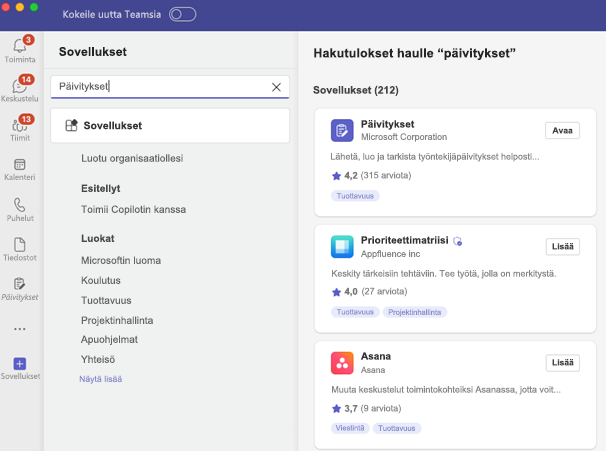
Task: Click the Päivitykset app title in results
Action: [x=387, y=124]
